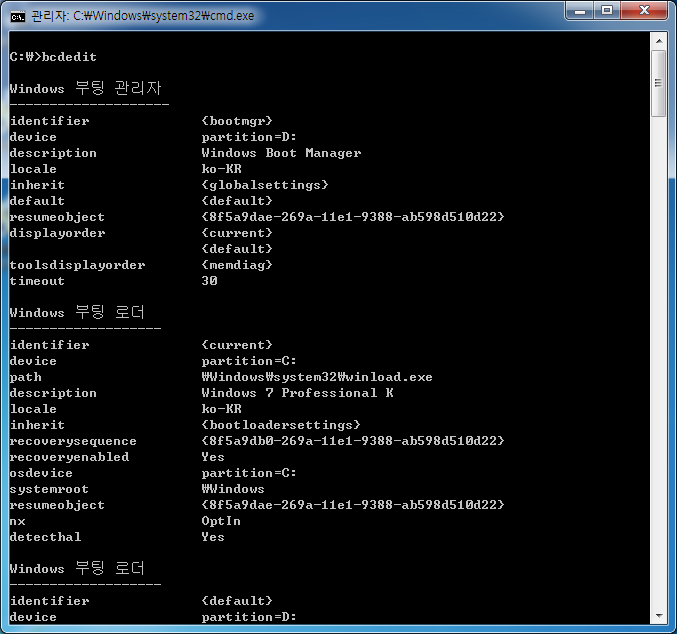This screenshot has height=634, width=677.
Task: Click the timeout value '30'
Action: (209, 281)
